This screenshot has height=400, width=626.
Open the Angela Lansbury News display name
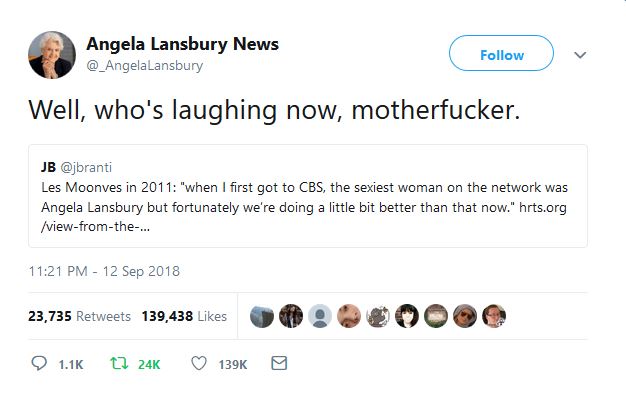click(182, 44)
